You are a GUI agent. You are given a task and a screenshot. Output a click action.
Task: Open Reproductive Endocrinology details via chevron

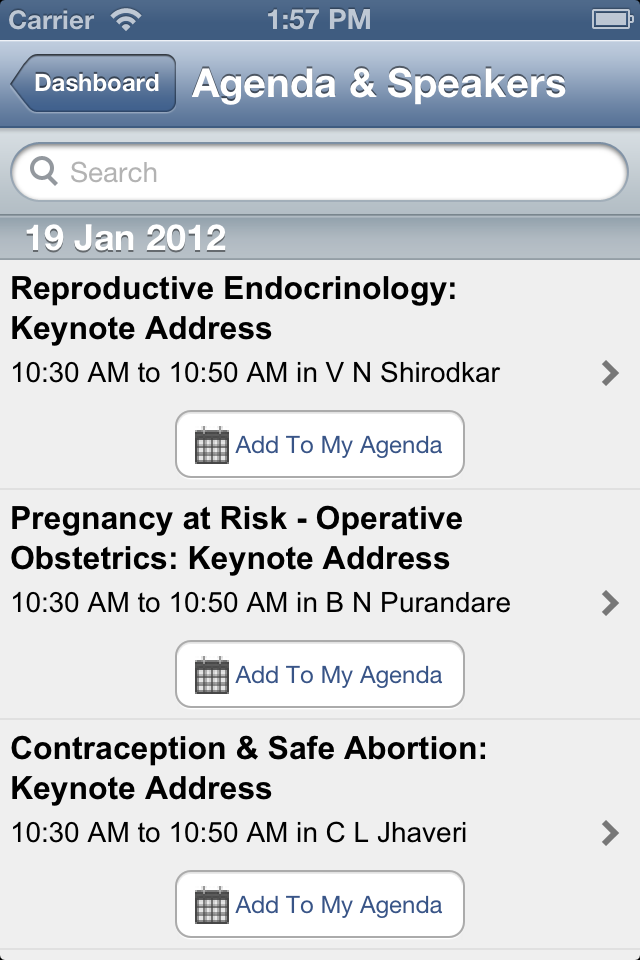(610, 374)
